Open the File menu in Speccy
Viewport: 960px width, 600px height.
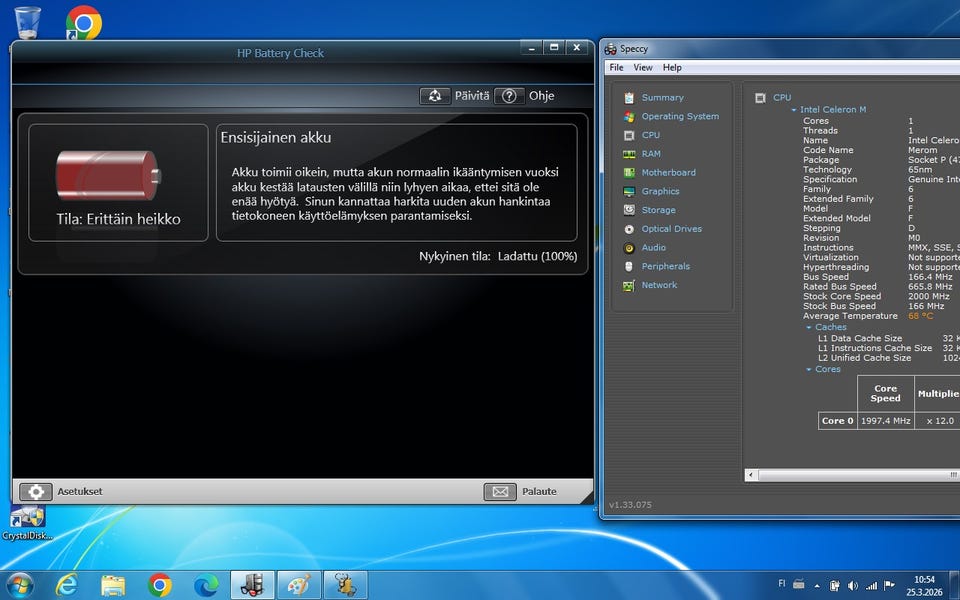616,68
